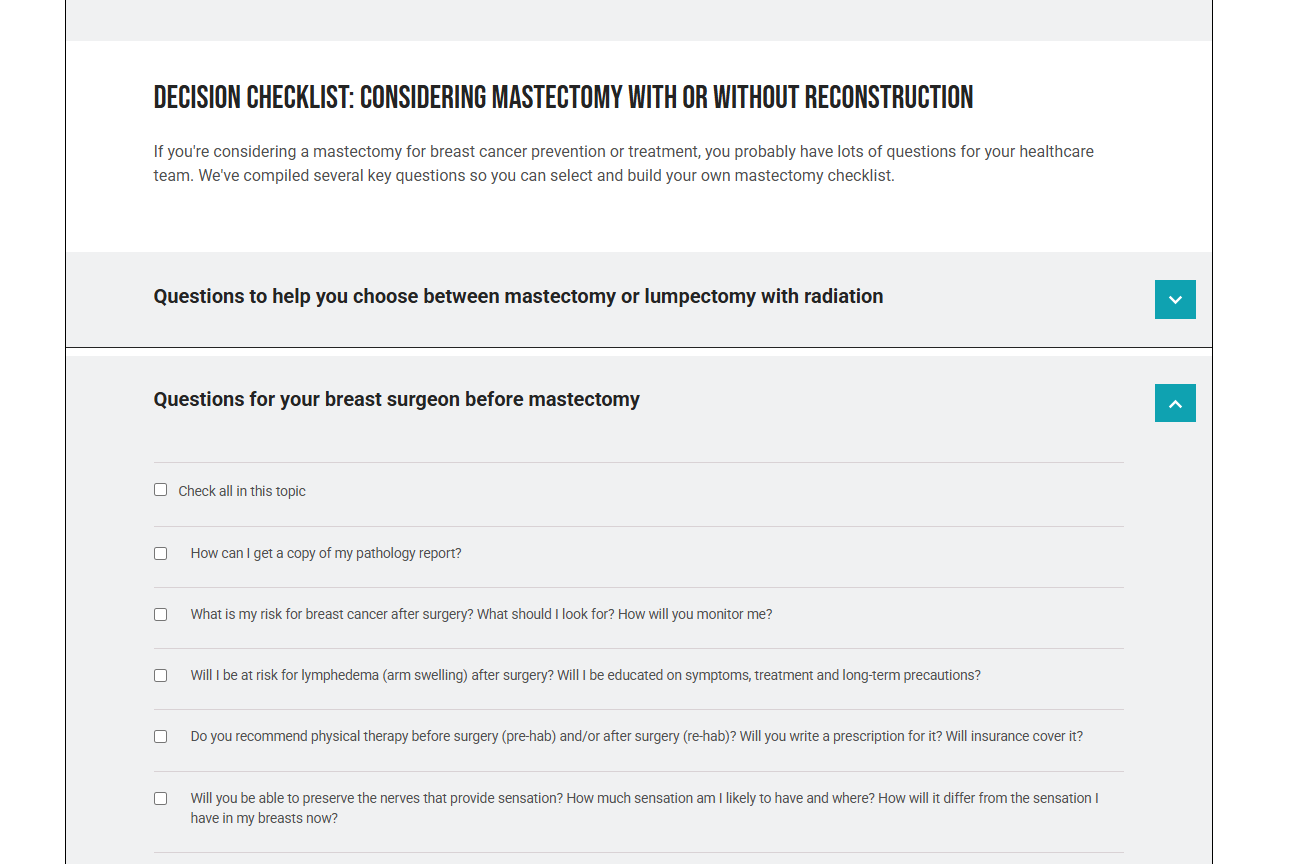Click the "Questions to help you choose" section title
This screenshot has width=1312, height=864.
[517, 296]
